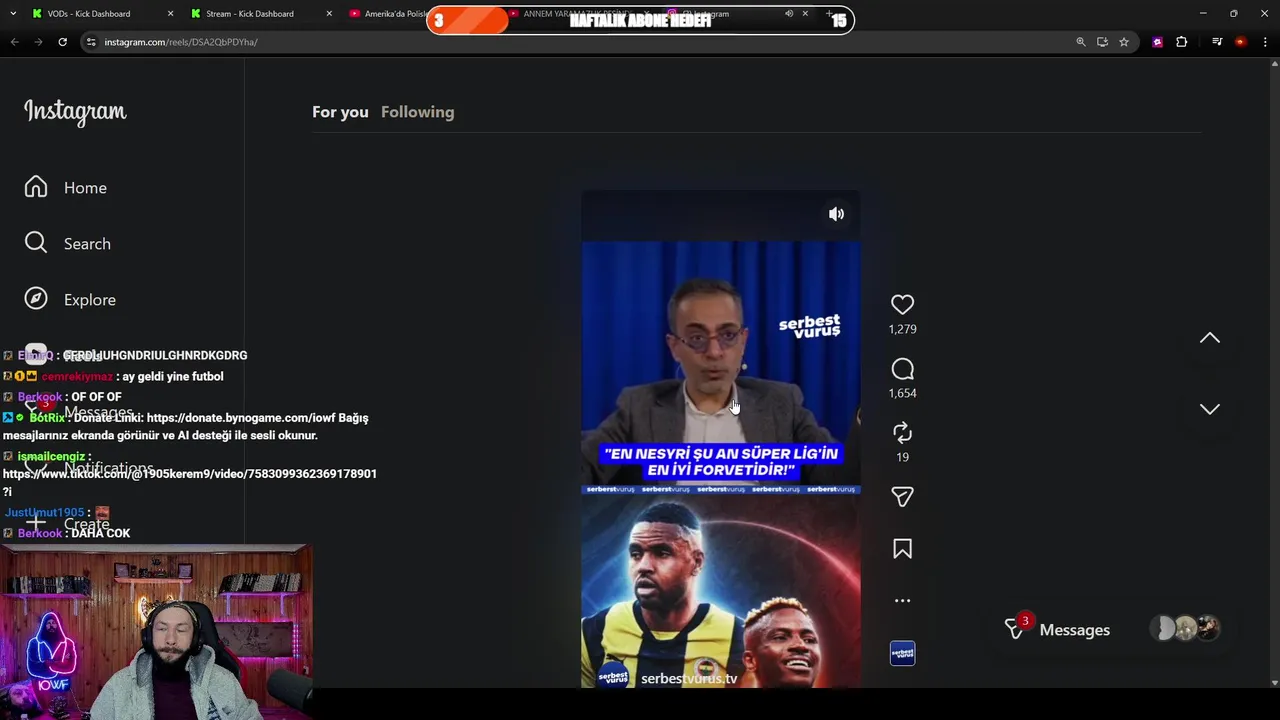Open the browser media control icon
1280x720 pixels.
[1217, 42]
